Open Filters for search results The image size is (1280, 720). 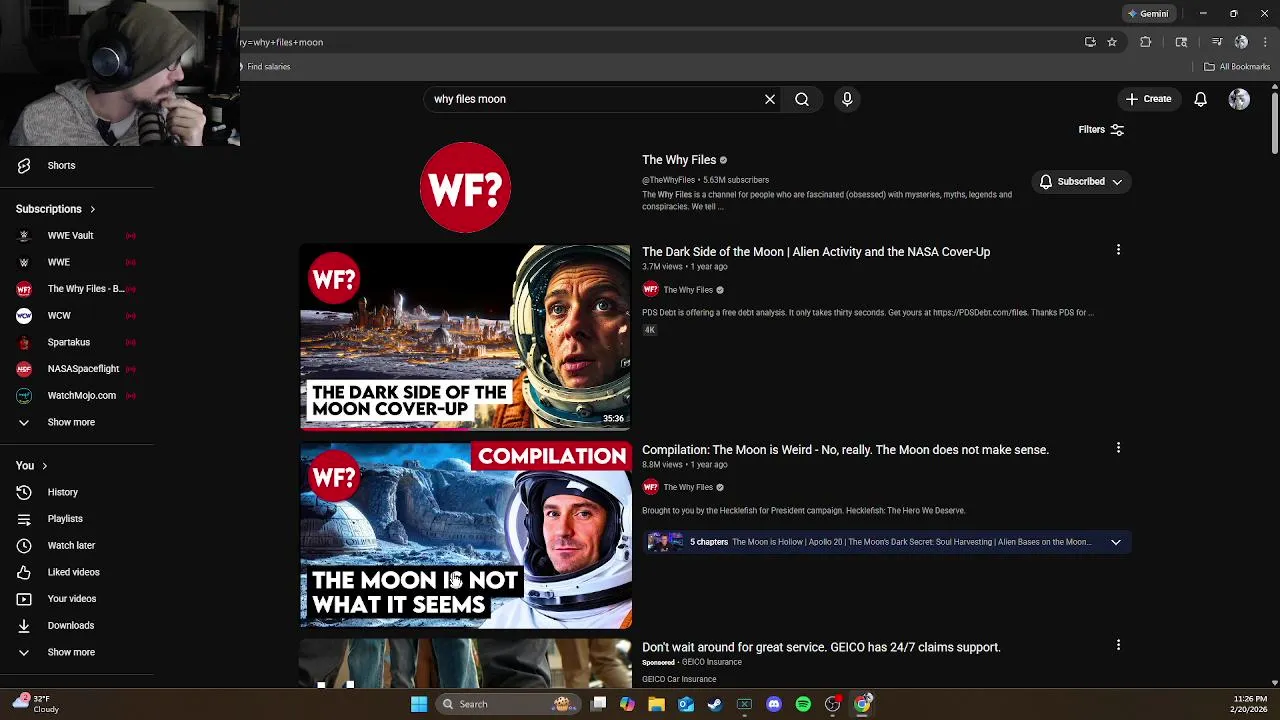click(x=1101, y=130)
